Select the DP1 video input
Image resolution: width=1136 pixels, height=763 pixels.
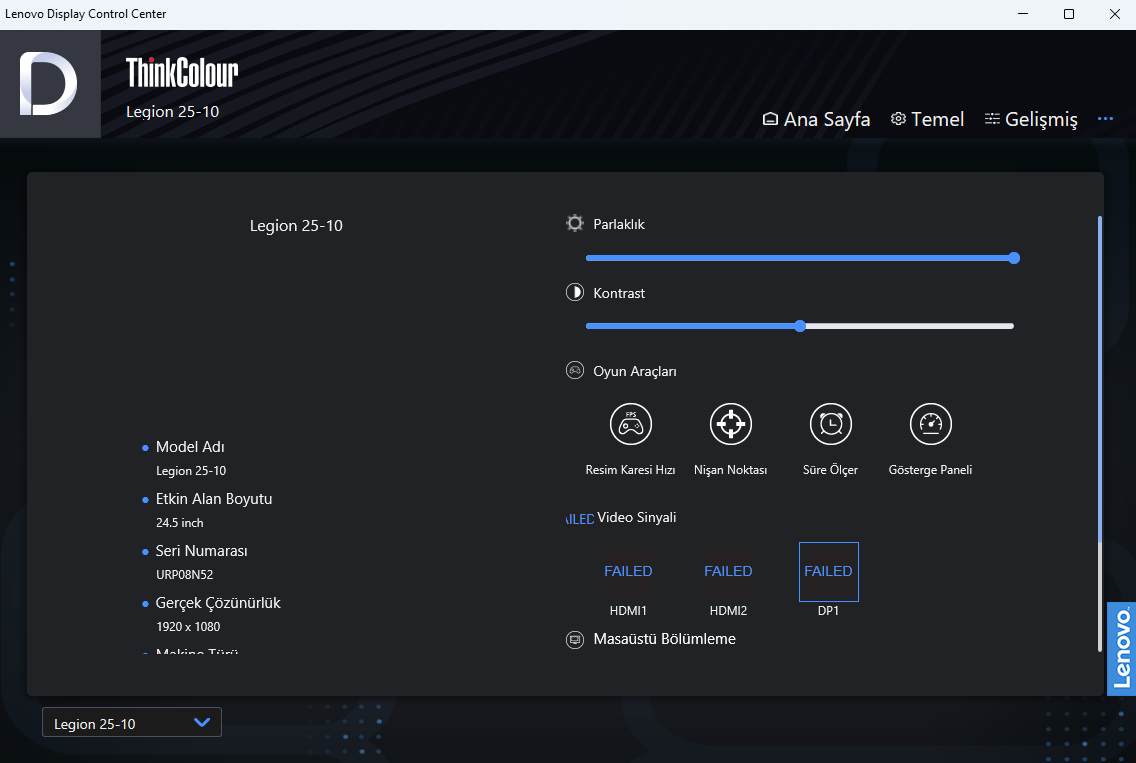tap(828, 572)
